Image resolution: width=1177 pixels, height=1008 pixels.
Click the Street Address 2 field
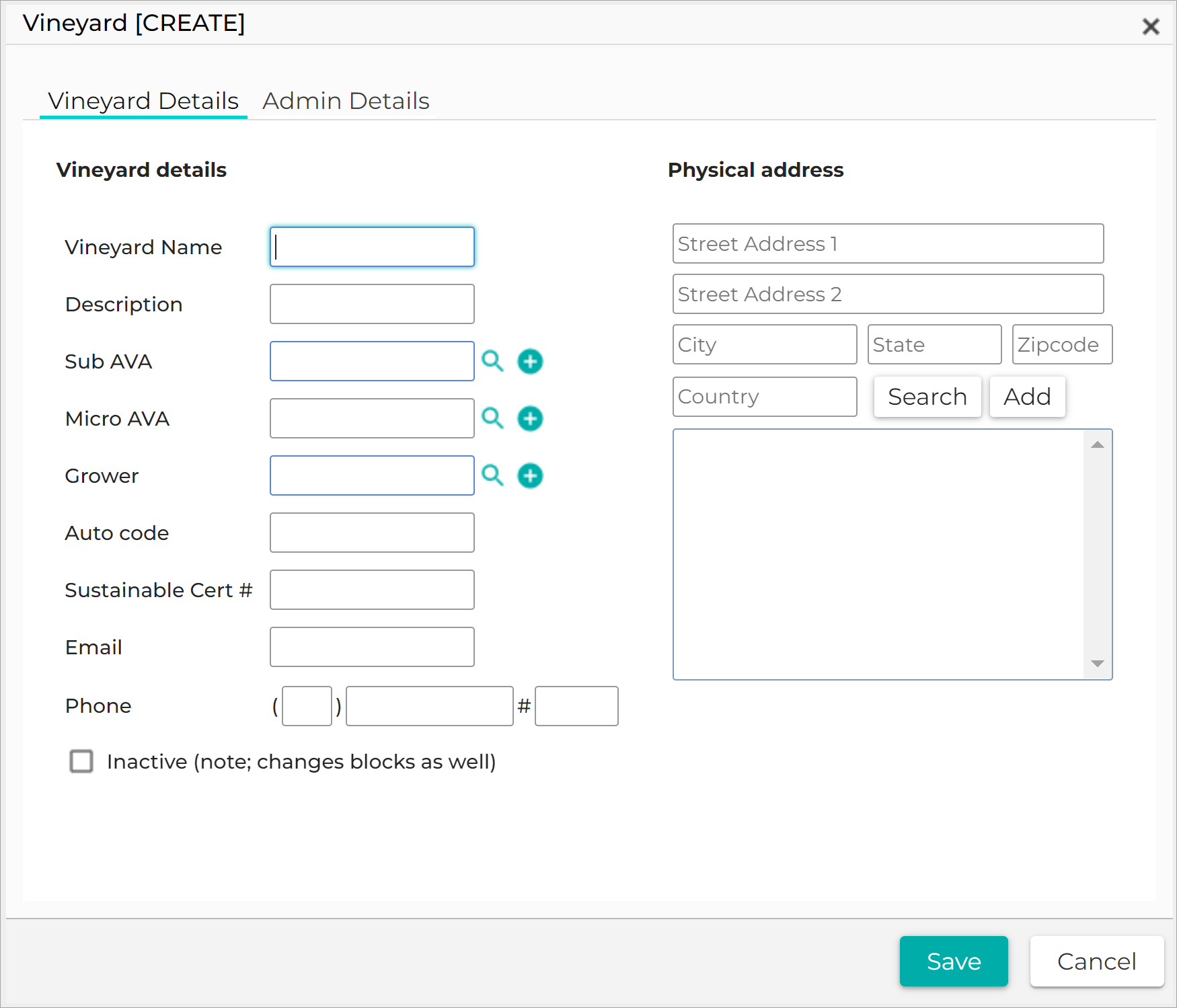tap(888, 294)
